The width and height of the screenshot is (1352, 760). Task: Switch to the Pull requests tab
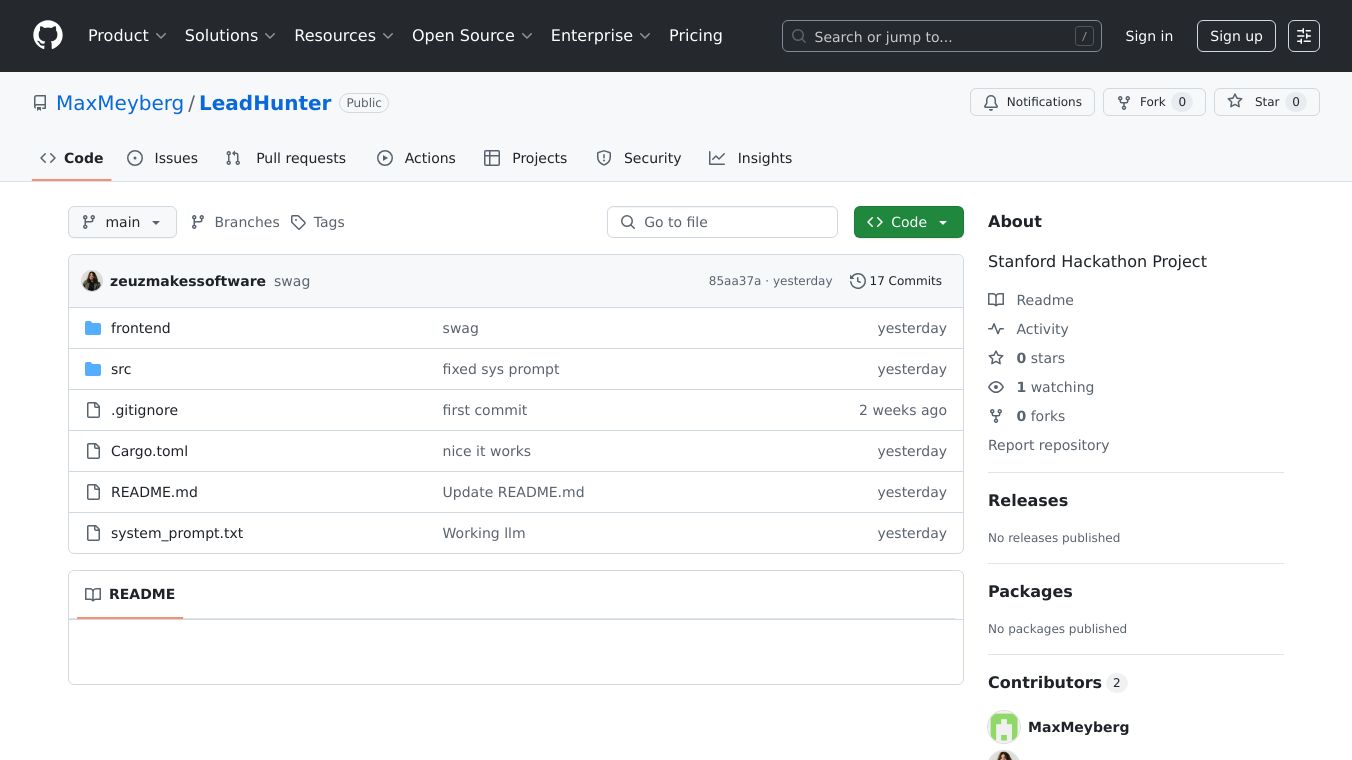coord(286,158)
